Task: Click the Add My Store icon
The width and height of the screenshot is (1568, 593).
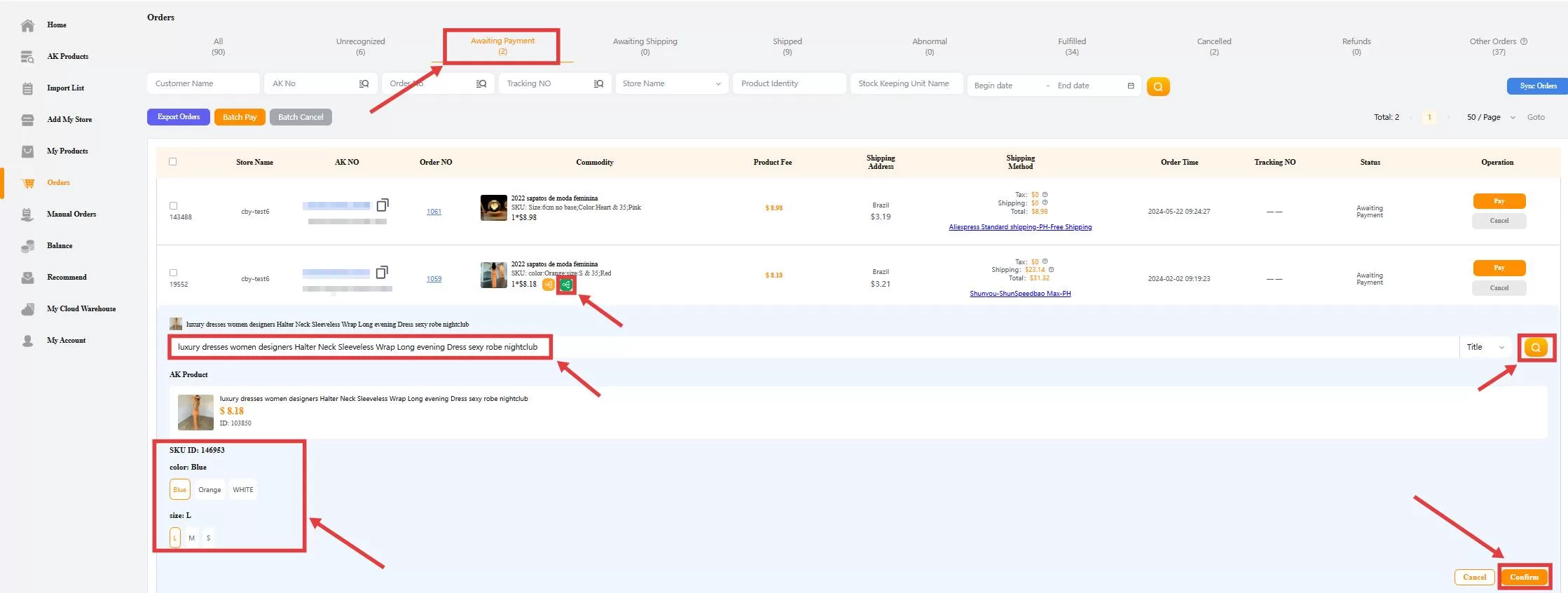Action: pos(27,120)
